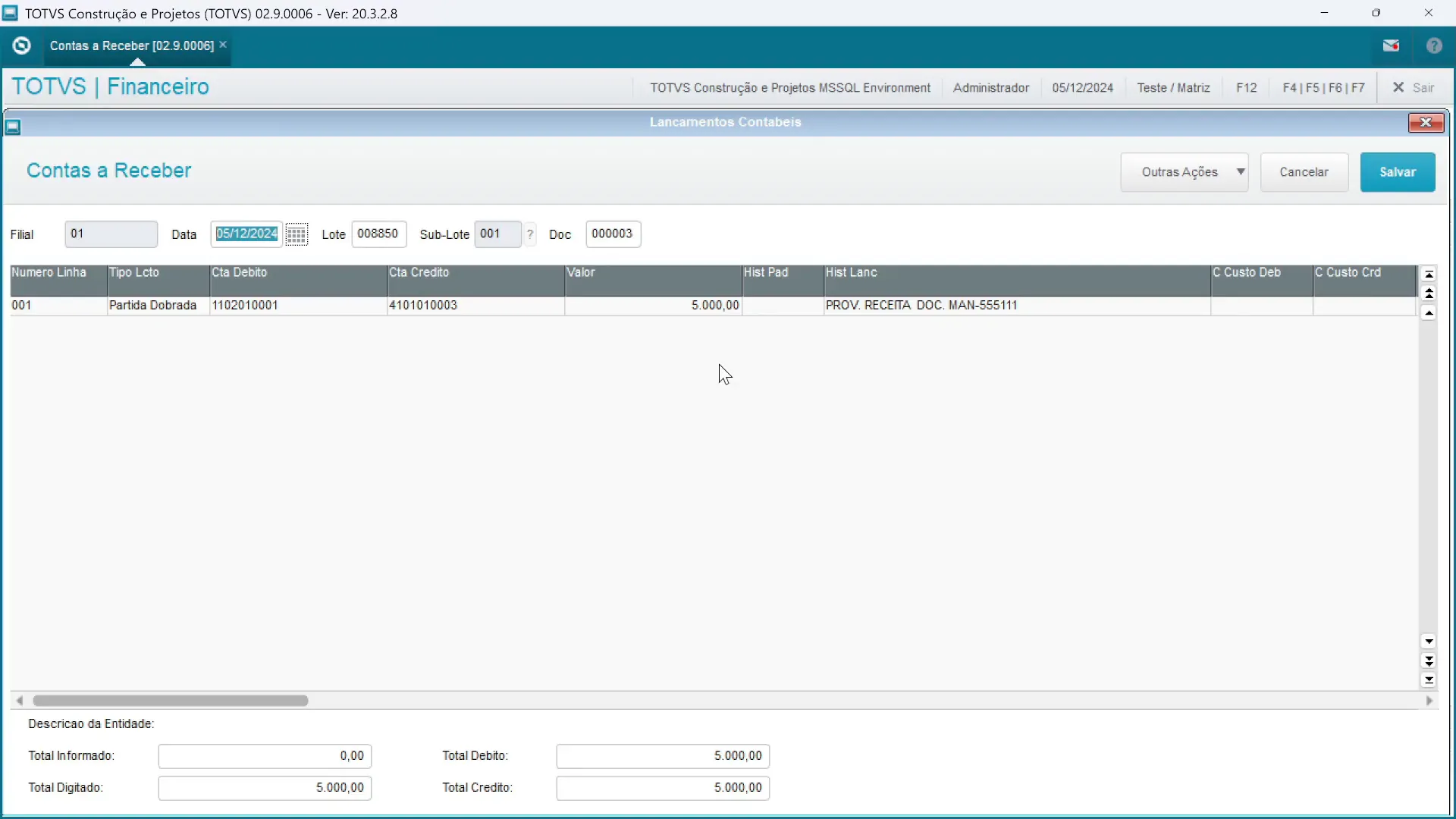The height and width of the screenshot is (819, 1456).
Task: Click the F12 toolbar item
Action: pos(1246,87)
